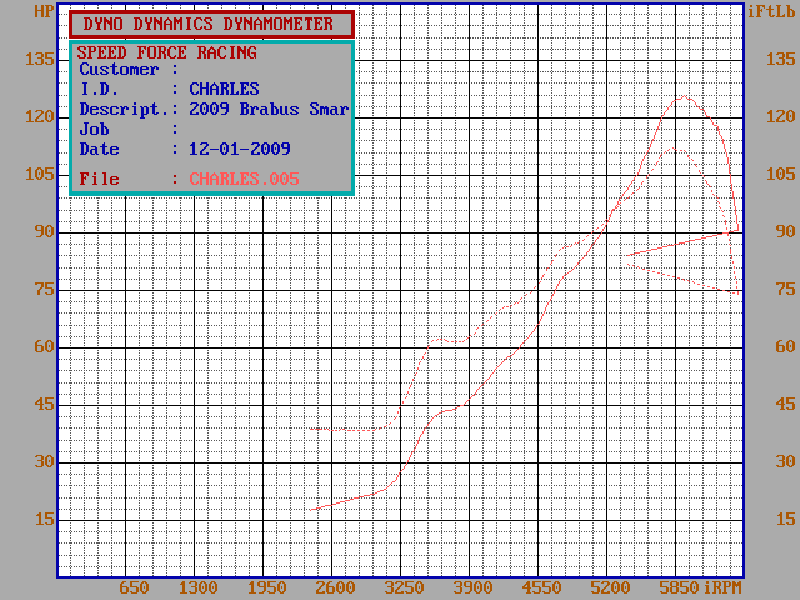Click right torque axis value 75

tap(785, 289)
